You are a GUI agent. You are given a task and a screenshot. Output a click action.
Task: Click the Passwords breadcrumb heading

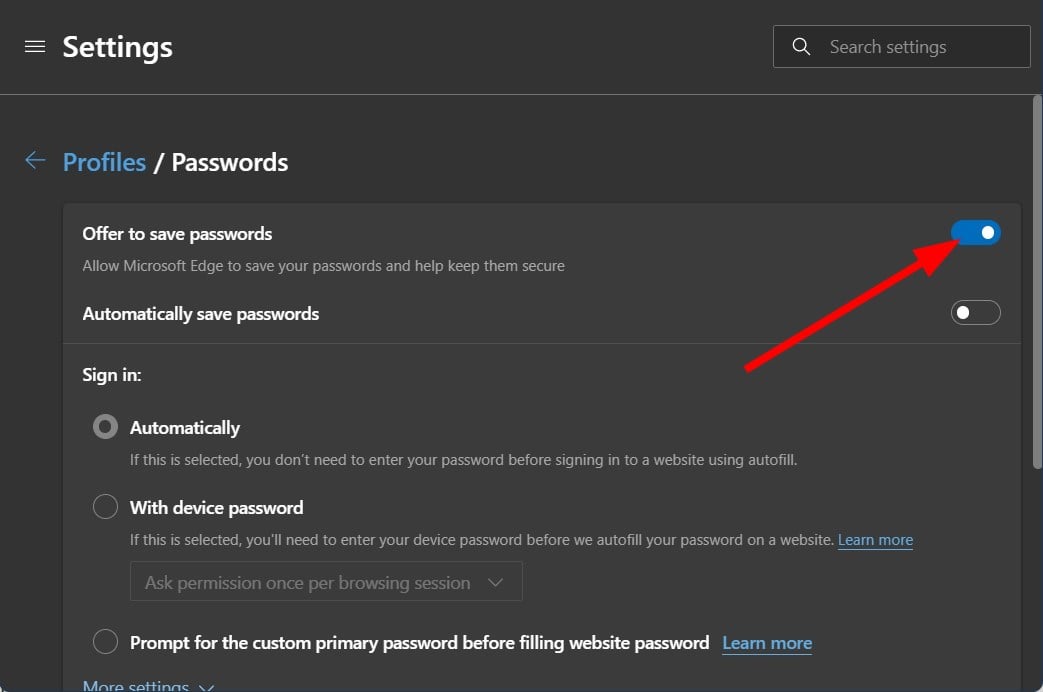[230, 162]
